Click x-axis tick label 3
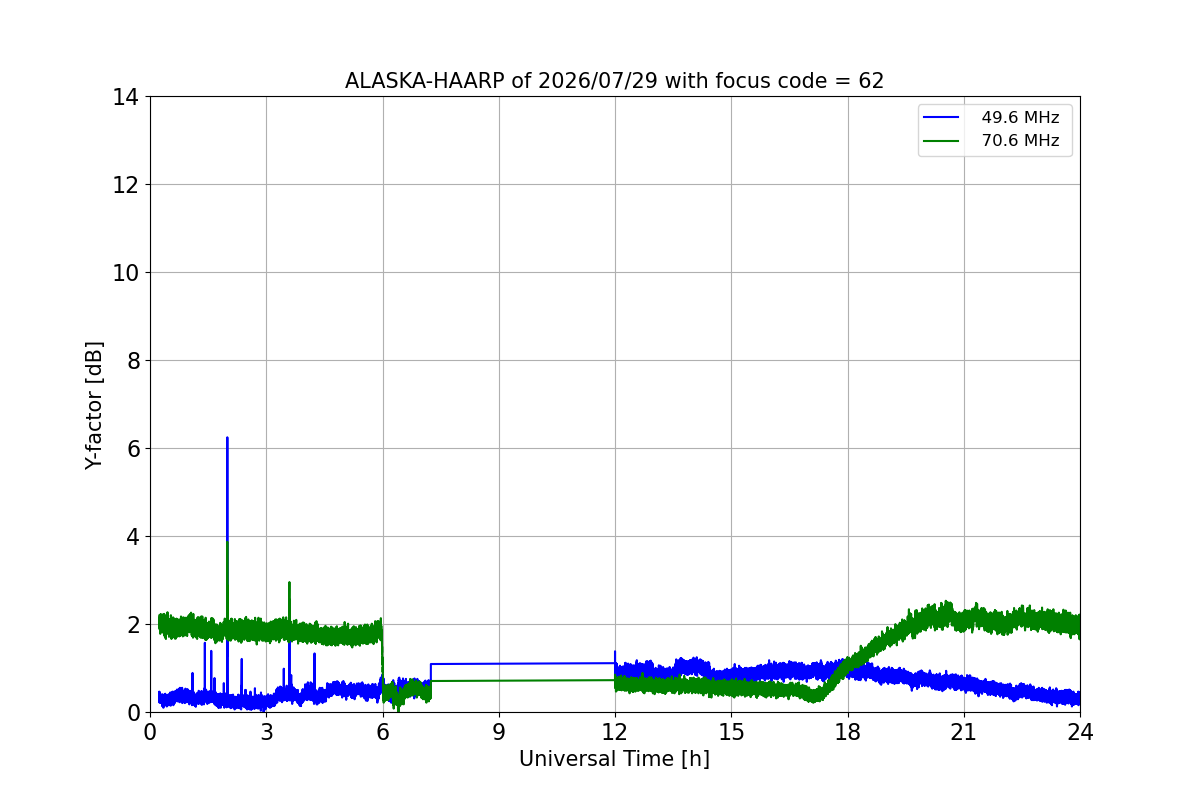This screenshot has height=800, width=1200. 266,732
